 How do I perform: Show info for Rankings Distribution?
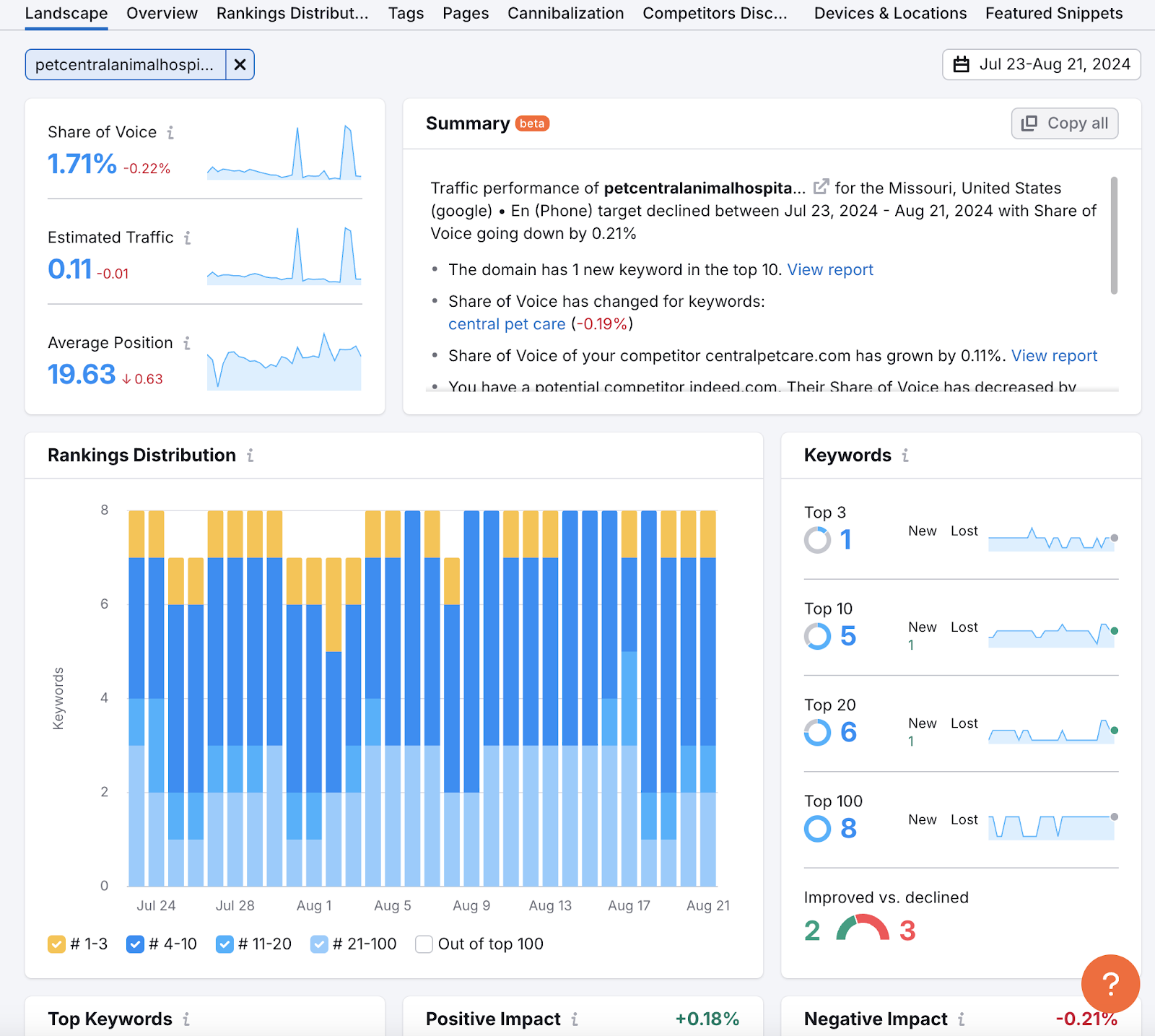tap(250, 456)
